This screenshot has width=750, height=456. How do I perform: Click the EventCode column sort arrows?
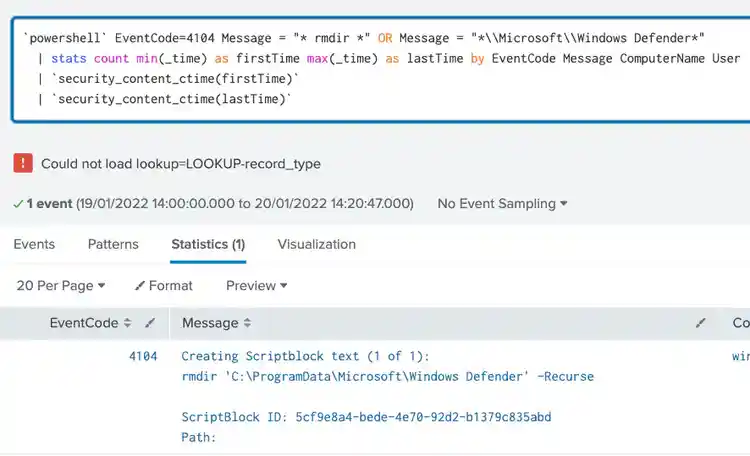pos(127,323)
